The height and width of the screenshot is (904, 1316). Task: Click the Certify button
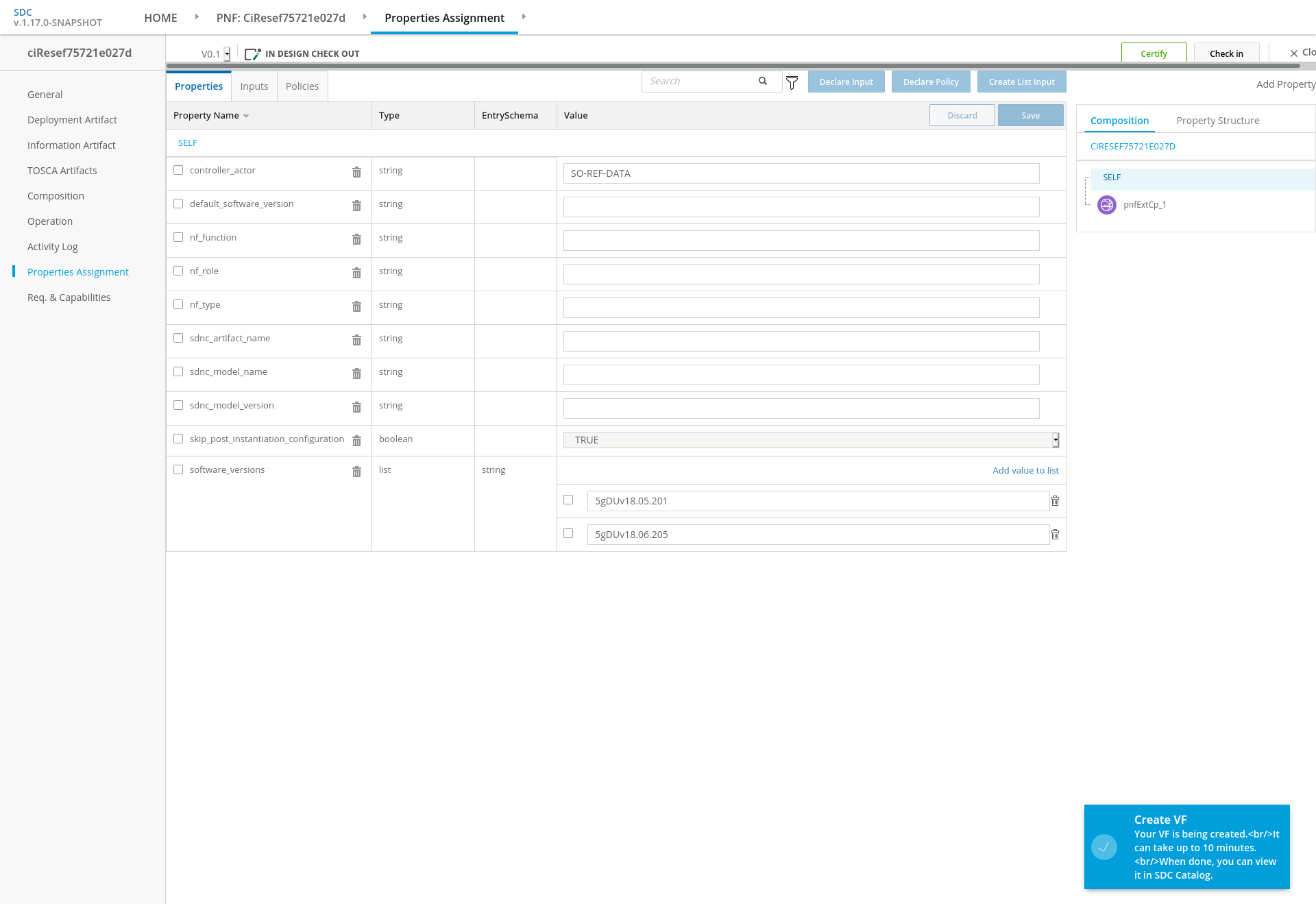pyautogui.click(x=1154, y=53)
